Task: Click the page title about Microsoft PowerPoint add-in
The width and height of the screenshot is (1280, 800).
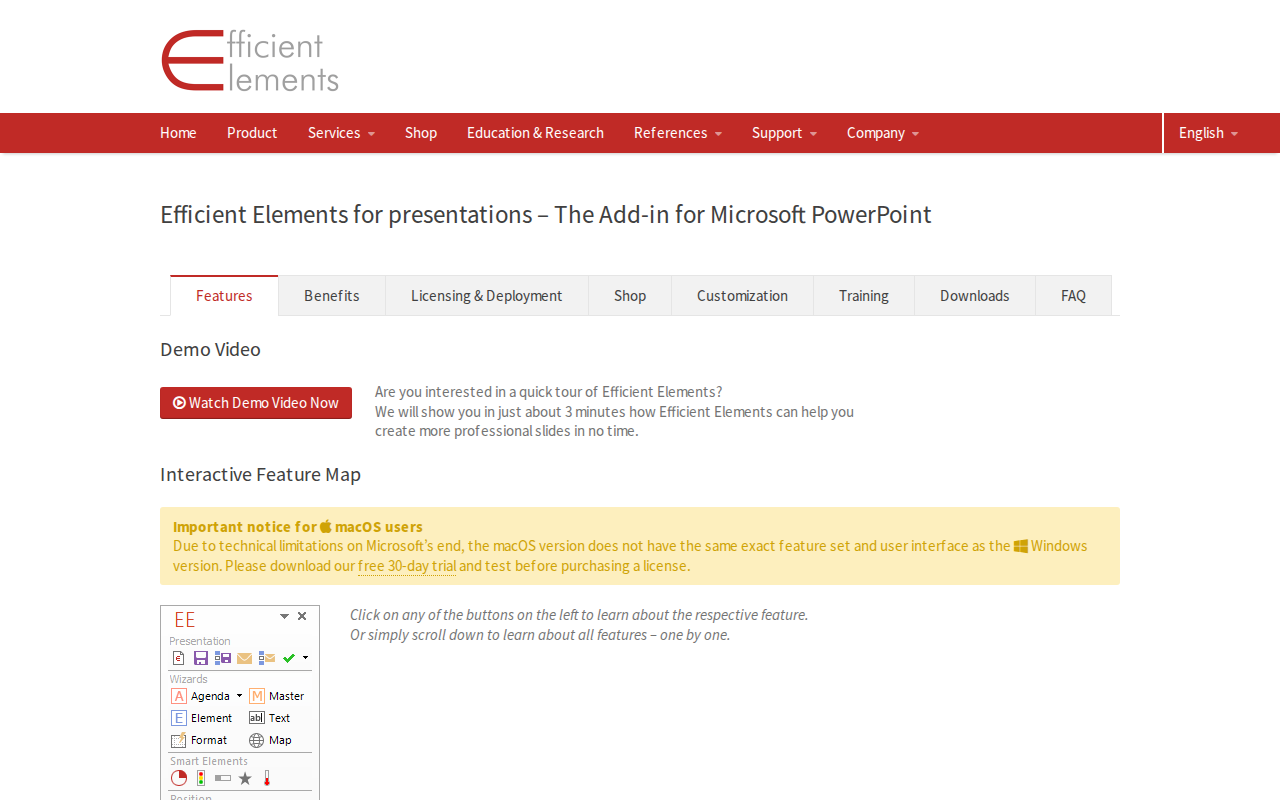Action: click(x=546, y=215)
